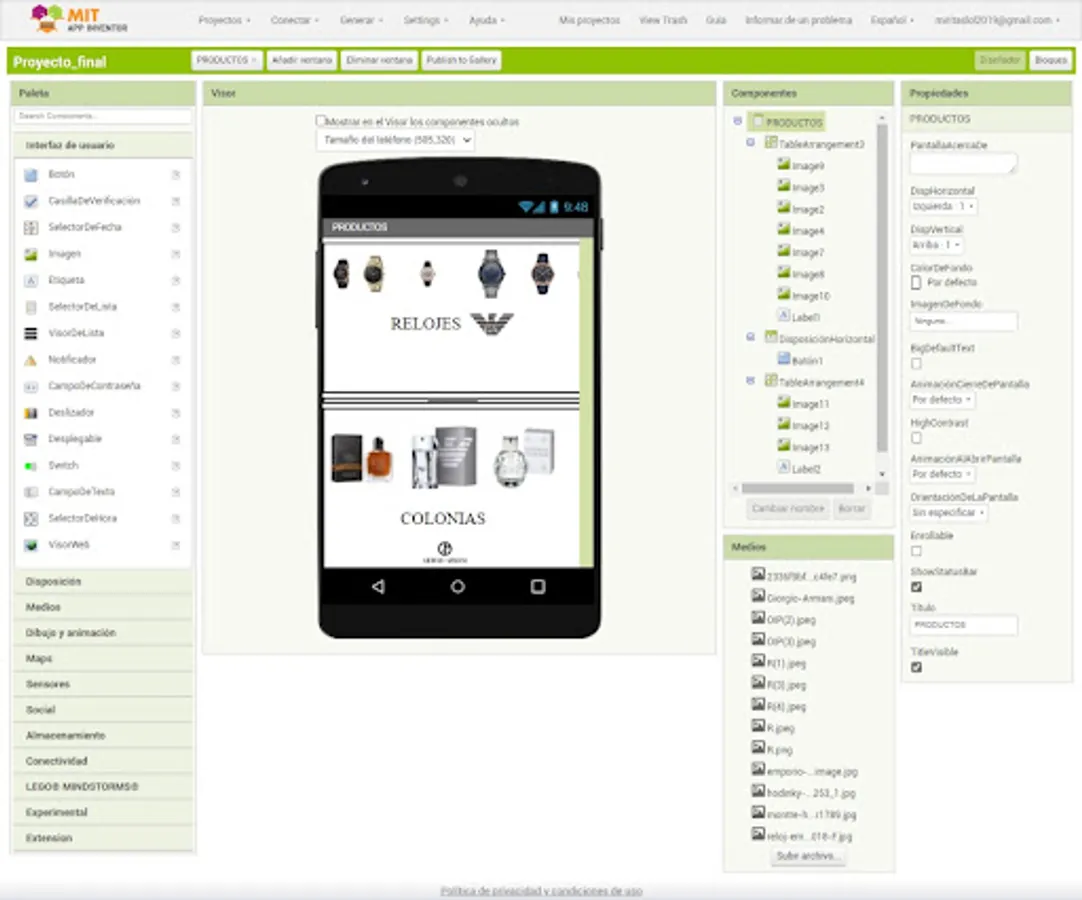Choose the Imagen component icon
This screenshot has height=900, width=1082.
31,255
